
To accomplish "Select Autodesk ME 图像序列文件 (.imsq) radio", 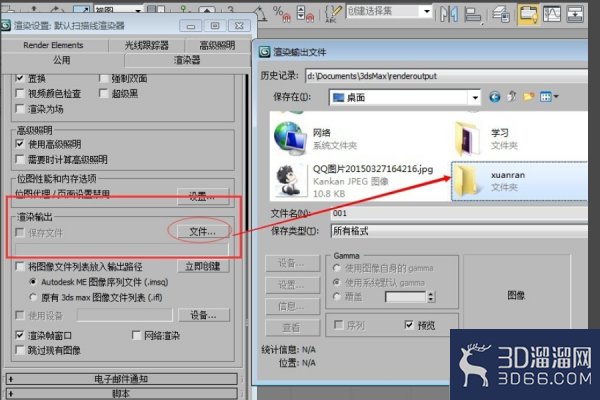I will [33, 282].
